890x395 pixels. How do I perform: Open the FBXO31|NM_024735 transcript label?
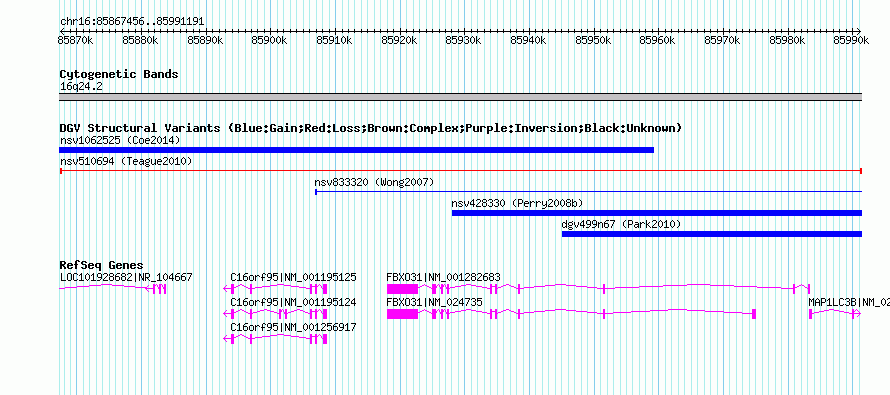click(x=435, y=302)
